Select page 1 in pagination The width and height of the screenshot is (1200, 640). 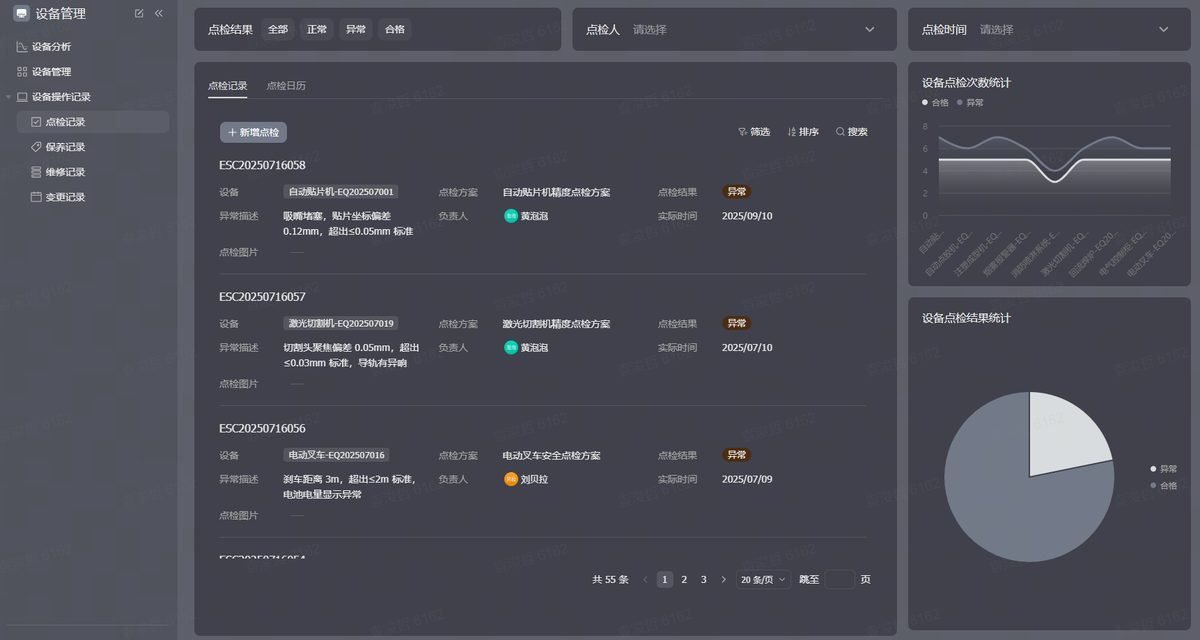pos(665,579)
